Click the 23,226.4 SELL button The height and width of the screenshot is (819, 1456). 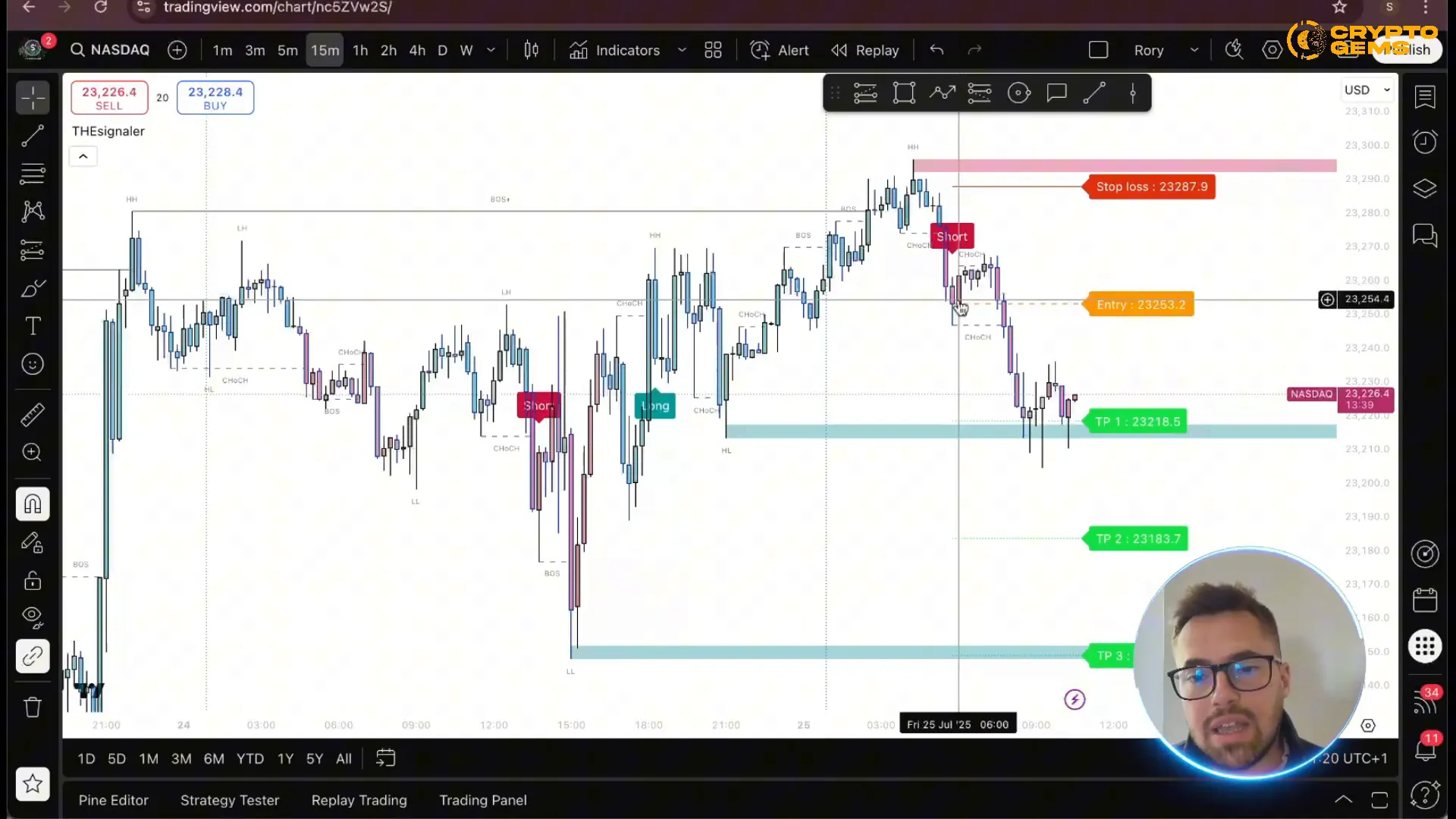point(109,98)
